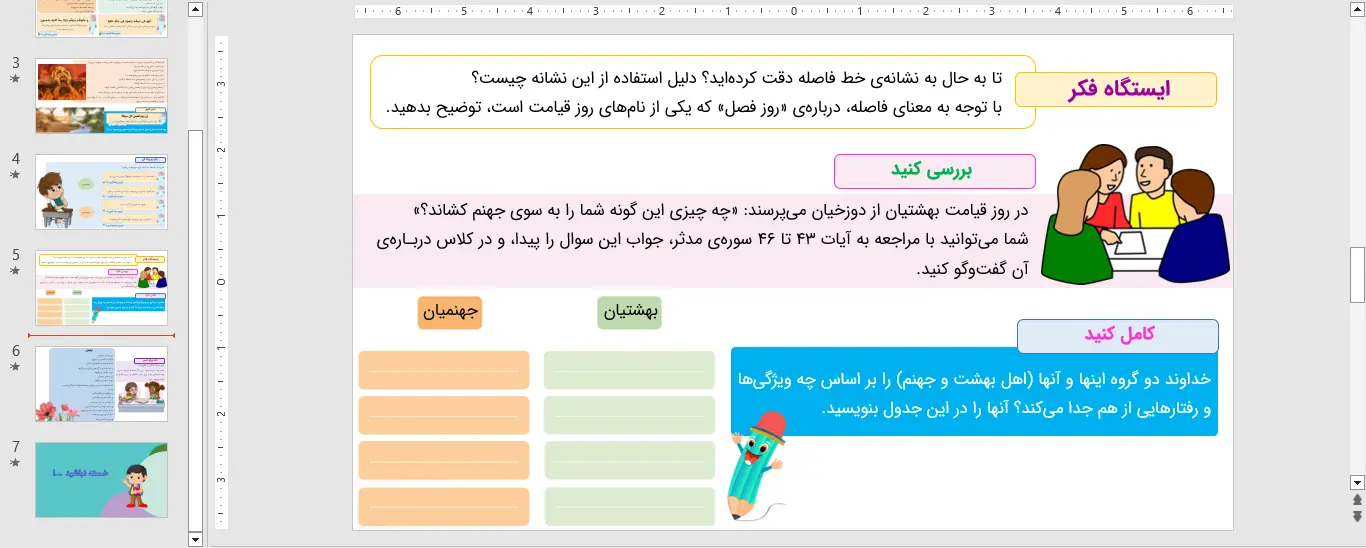Click the editing area scrollbar down arrow
1366x548 pixels.
click(x=1357, y=481)
